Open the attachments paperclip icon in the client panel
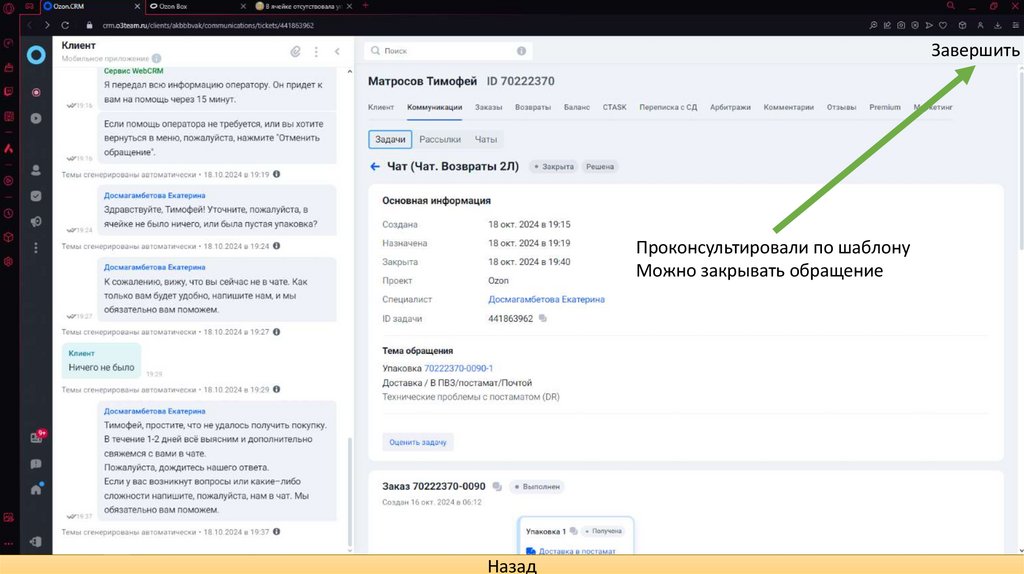Screen dimensions: 1024x574 point(296,52)
